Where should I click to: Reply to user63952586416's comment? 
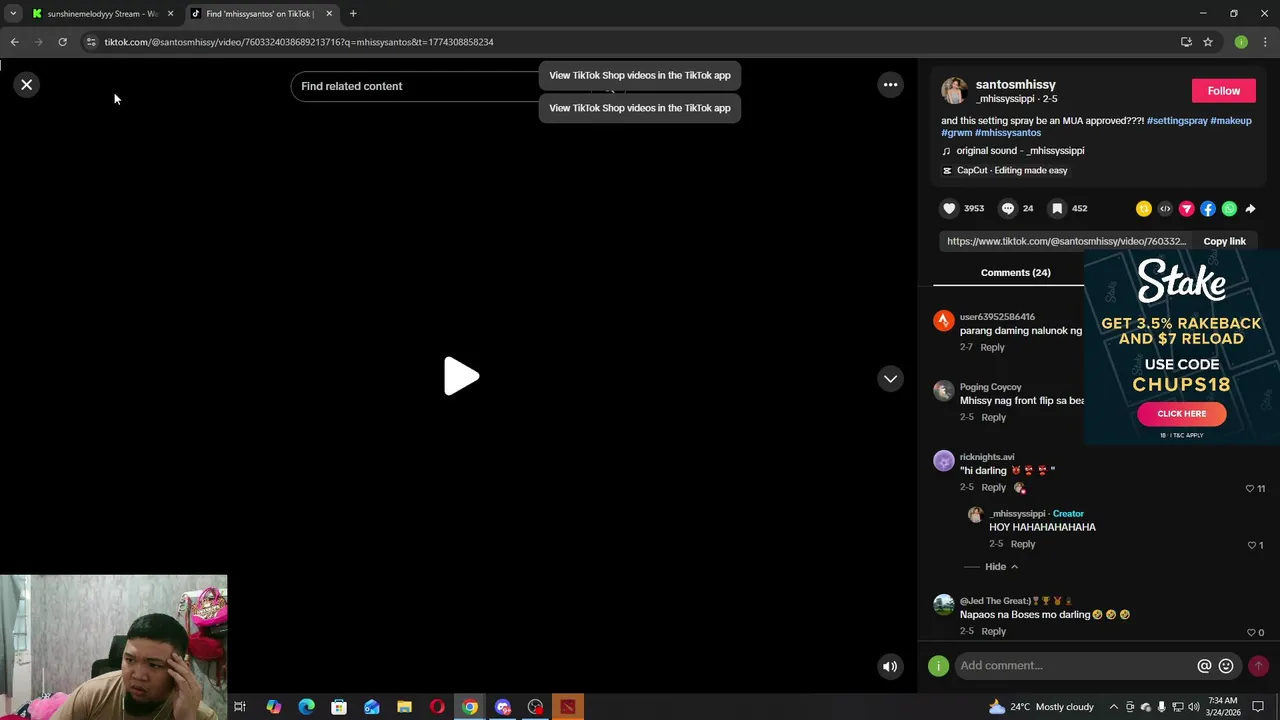[992, 348]
